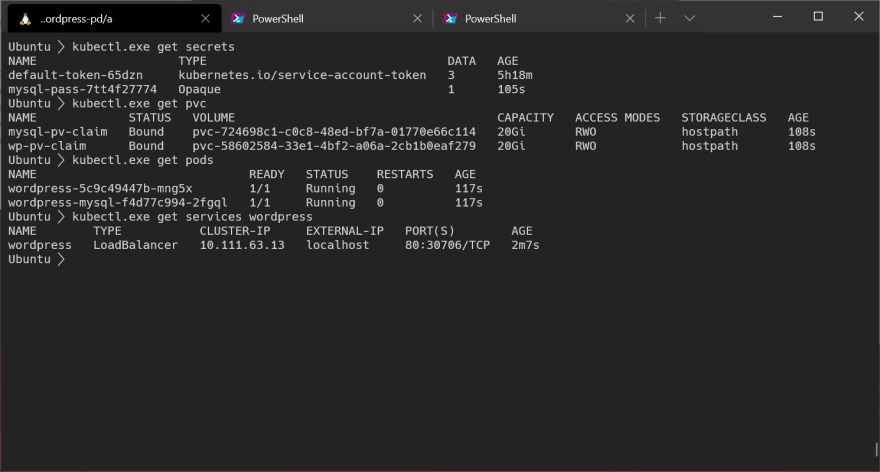Image resolution: width=880 pixels, height=472 pixels.
Task: Click the text mysql-pass-7tt4f27774
Action: click(82, 89)
